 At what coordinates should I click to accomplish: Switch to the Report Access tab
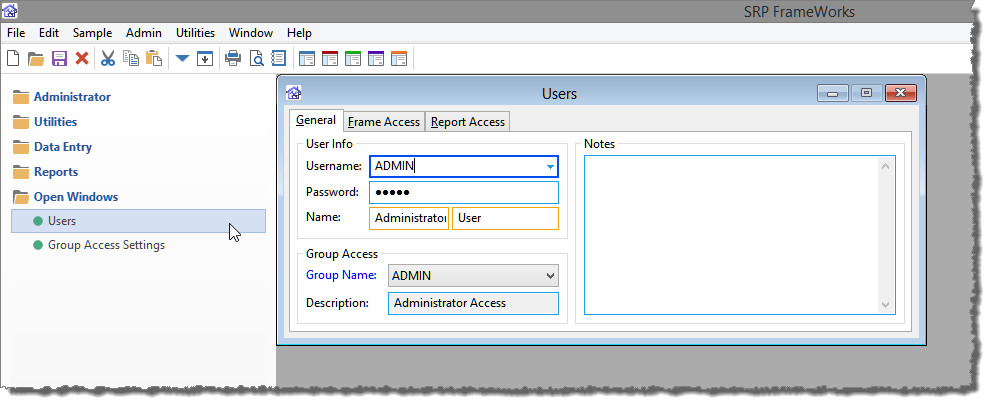click(468, 122)
